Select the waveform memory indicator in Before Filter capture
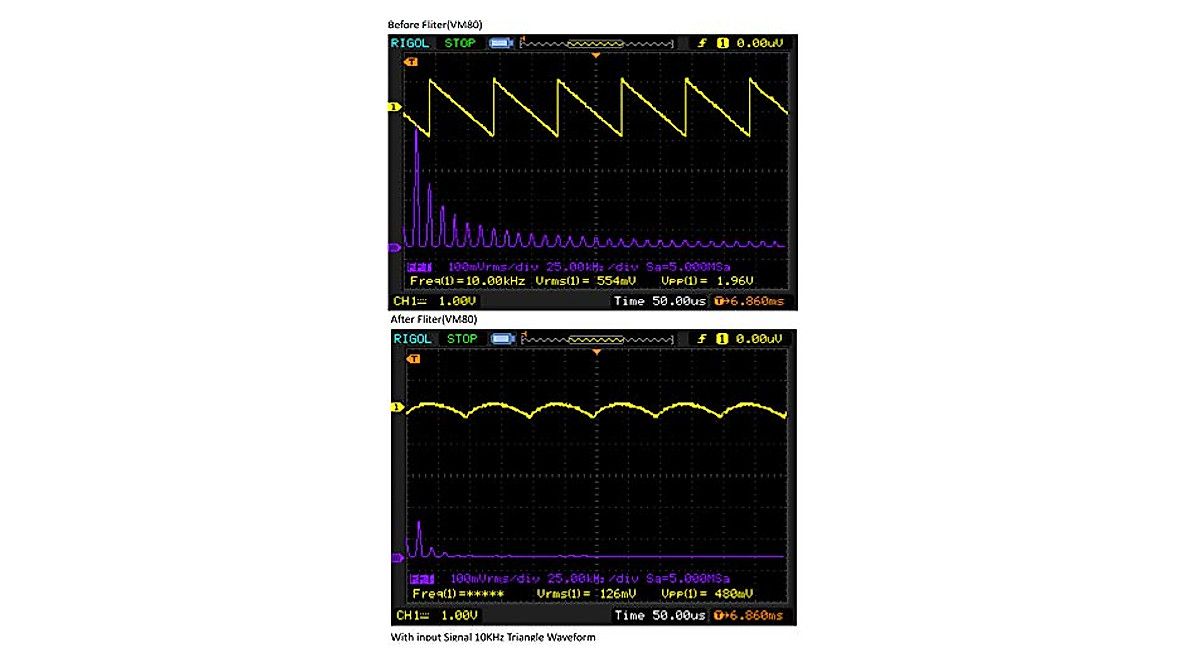 (598, 43)
